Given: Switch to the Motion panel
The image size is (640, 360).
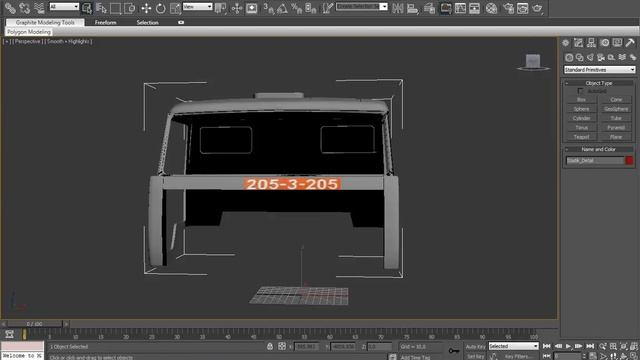Looking at the screenshot, I should click(x=604, y=42).
